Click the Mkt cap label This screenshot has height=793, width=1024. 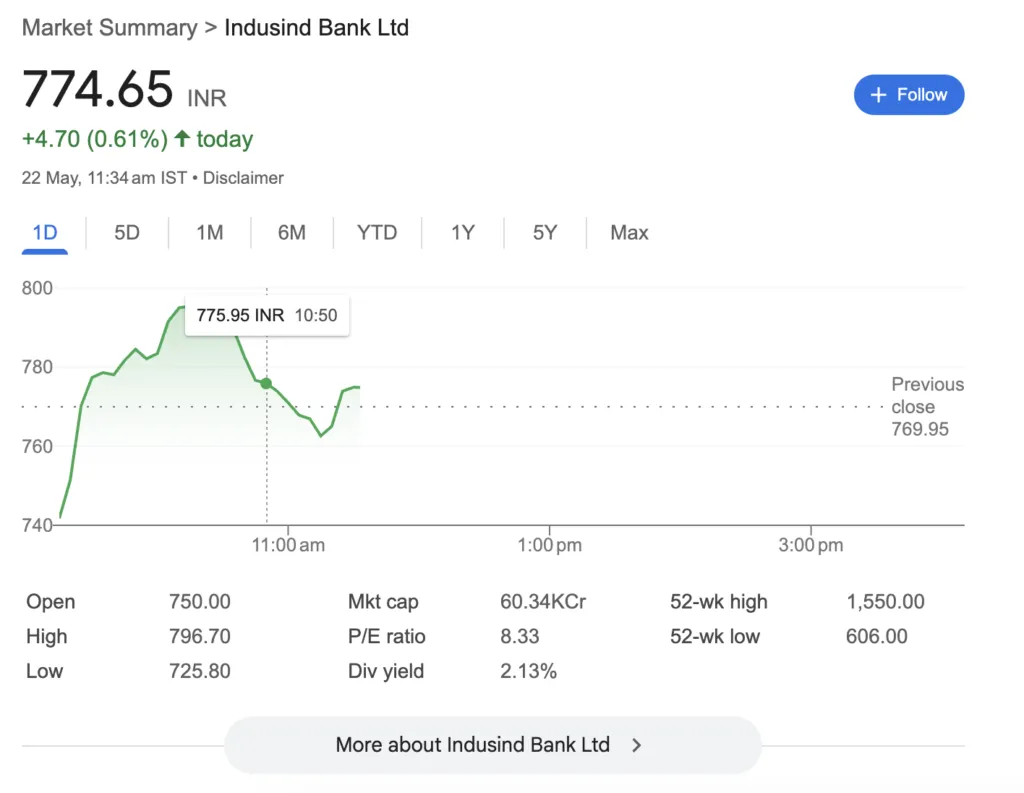coord(383,602)
